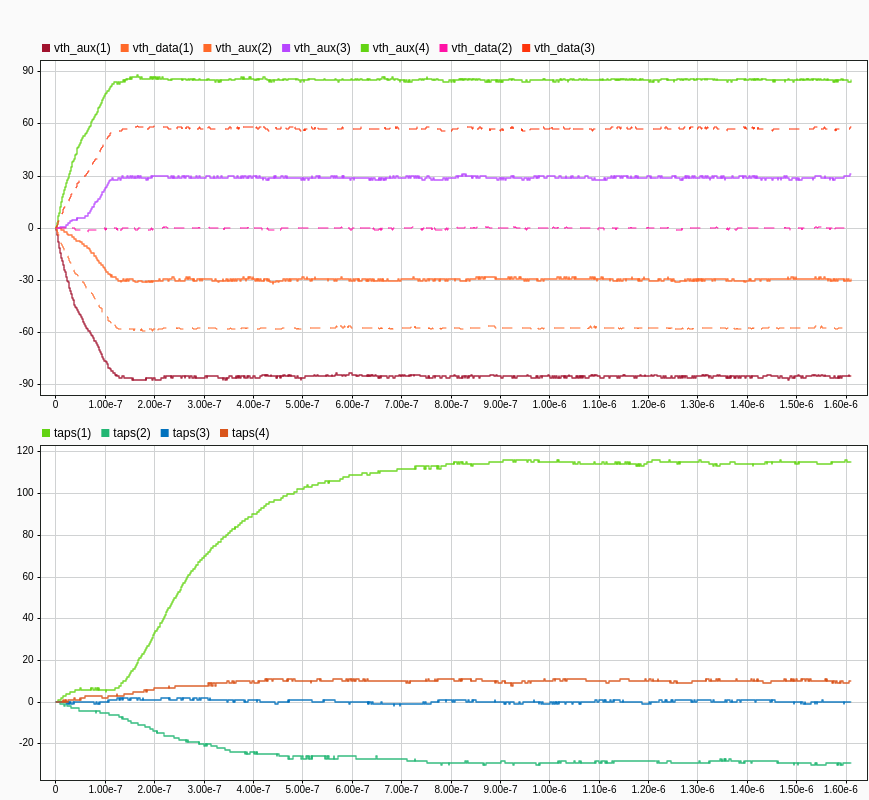Click the brown taps(4) legend marker
Image resolution: width=869 pixels, height=800 pixels.
(x=223, y=433)
